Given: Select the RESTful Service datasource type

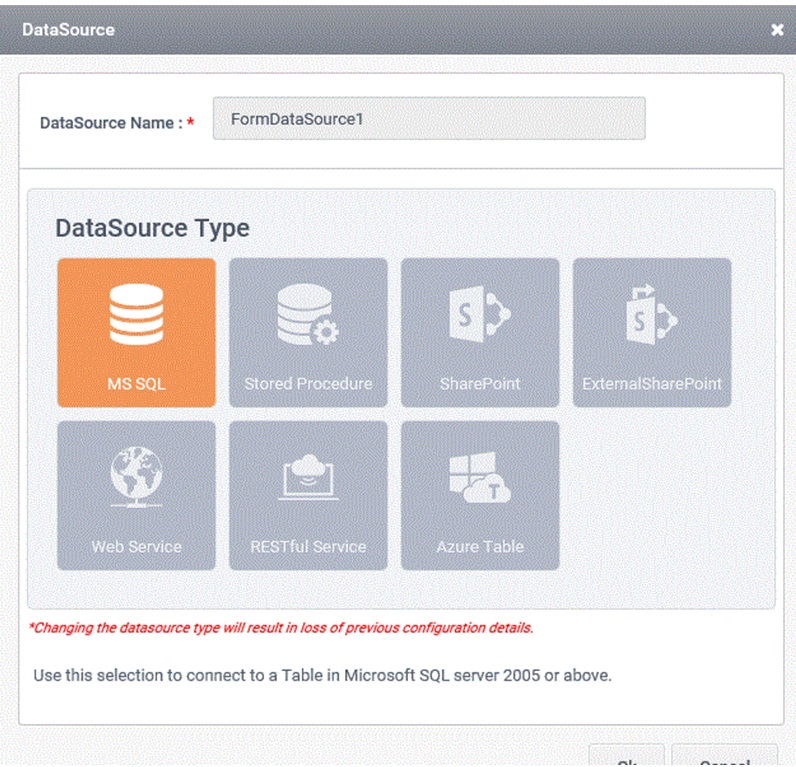Looking at the screenshot, I should (308, 495).
